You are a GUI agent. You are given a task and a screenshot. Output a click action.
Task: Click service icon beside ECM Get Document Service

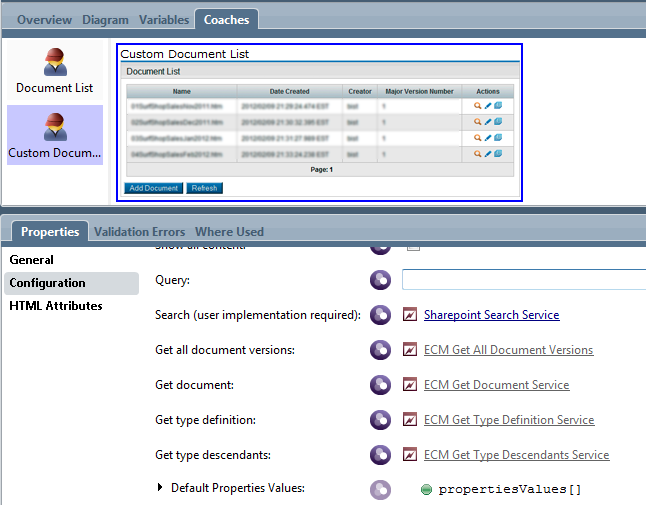pos(410,385)
